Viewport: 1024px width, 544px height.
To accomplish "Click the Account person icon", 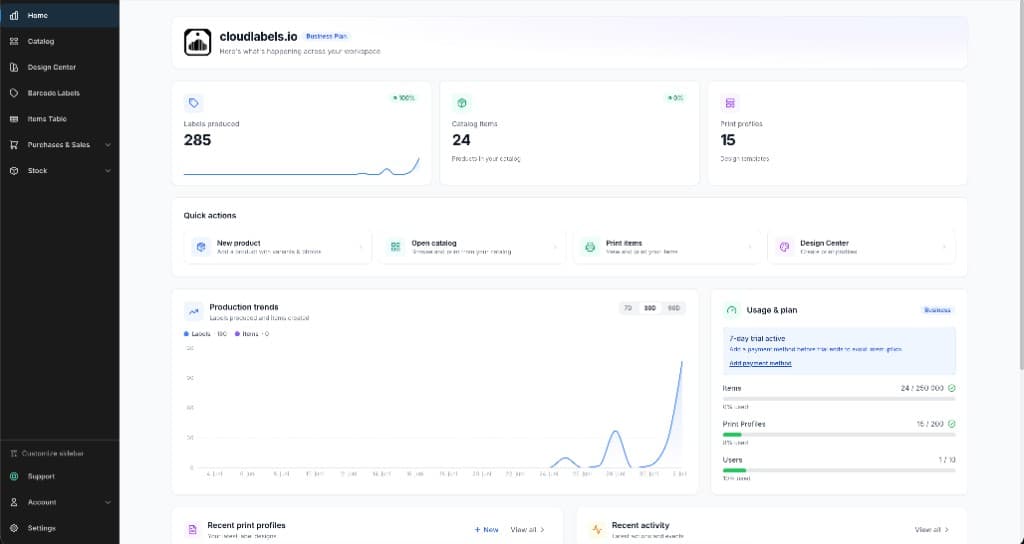I will pyautogui.click(x=14, y=502).
